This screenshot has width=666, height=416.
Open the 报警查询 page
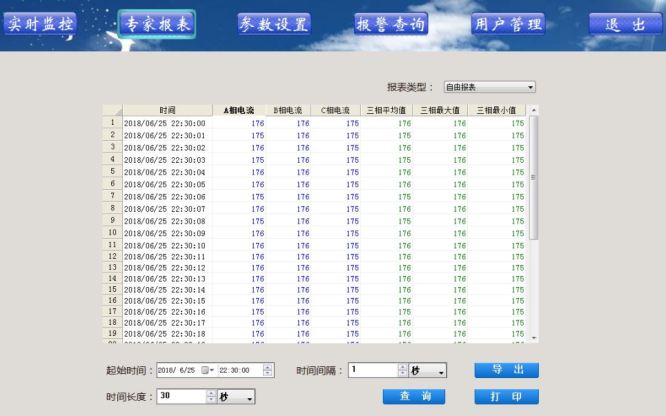point(392,25)
